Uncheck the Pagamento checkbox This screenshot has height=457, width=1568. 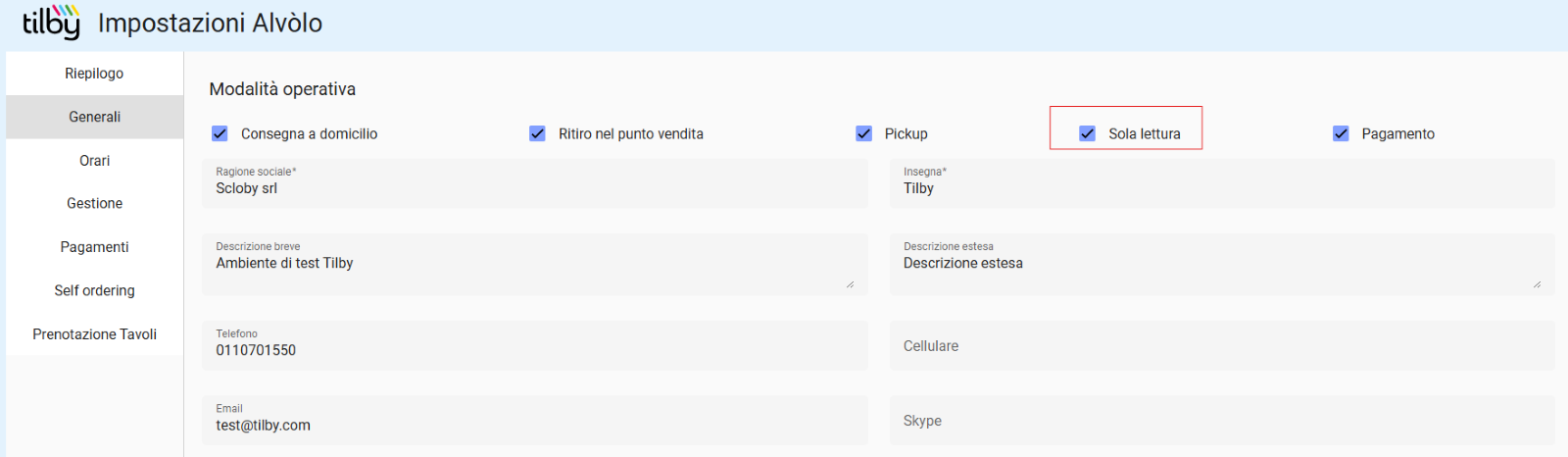pyautogui.click(x=1341, y=133)
